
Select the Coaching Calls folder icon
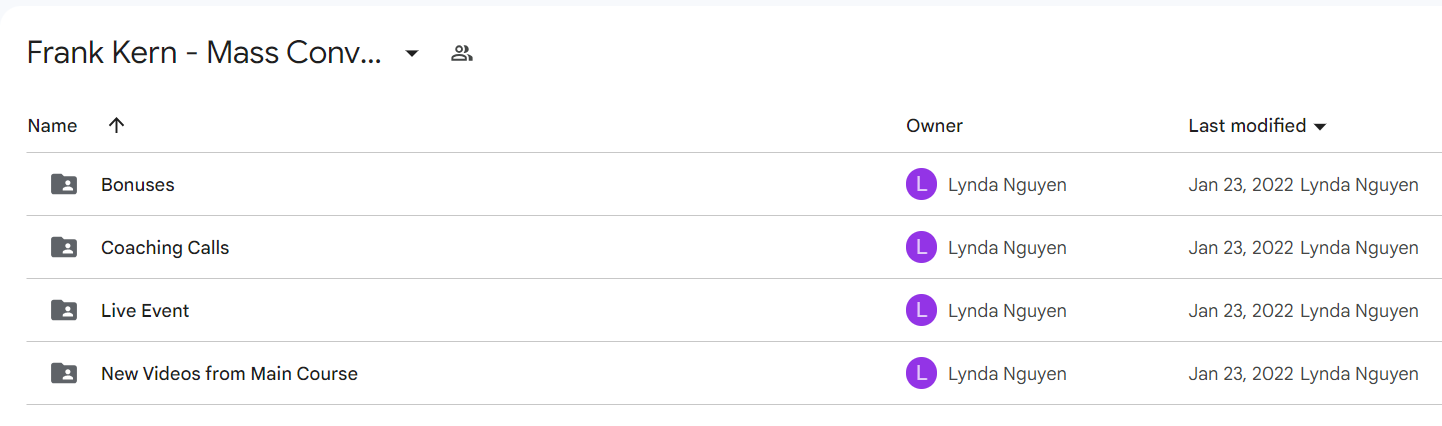(64, 247)
